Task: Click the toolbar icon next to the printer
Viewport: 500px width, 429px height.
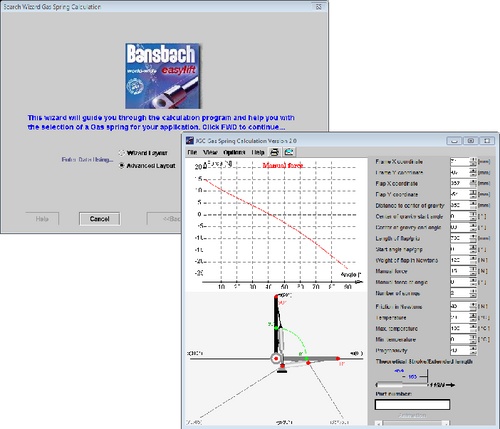Action: click(x=289, y=152)
